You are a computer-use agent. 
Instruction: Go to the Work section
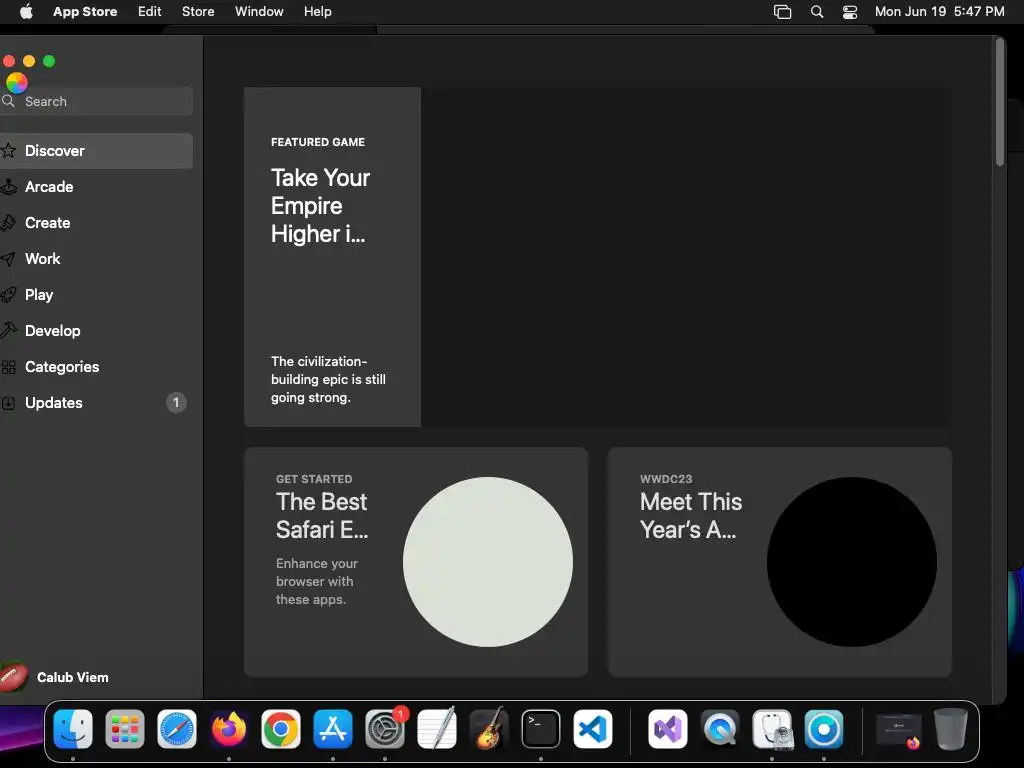tap(96, 259)
